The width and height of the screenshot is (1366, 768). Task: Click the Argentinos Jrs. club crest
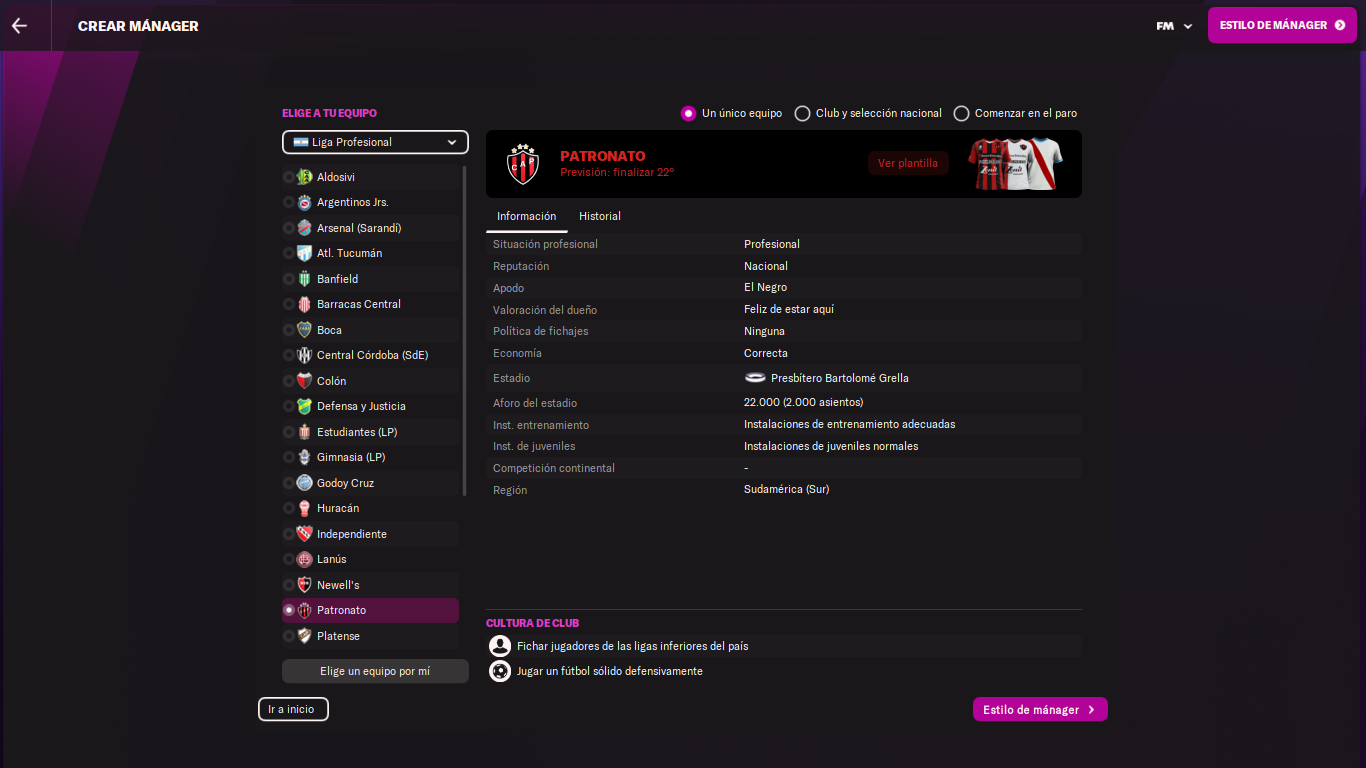[304, 202]
